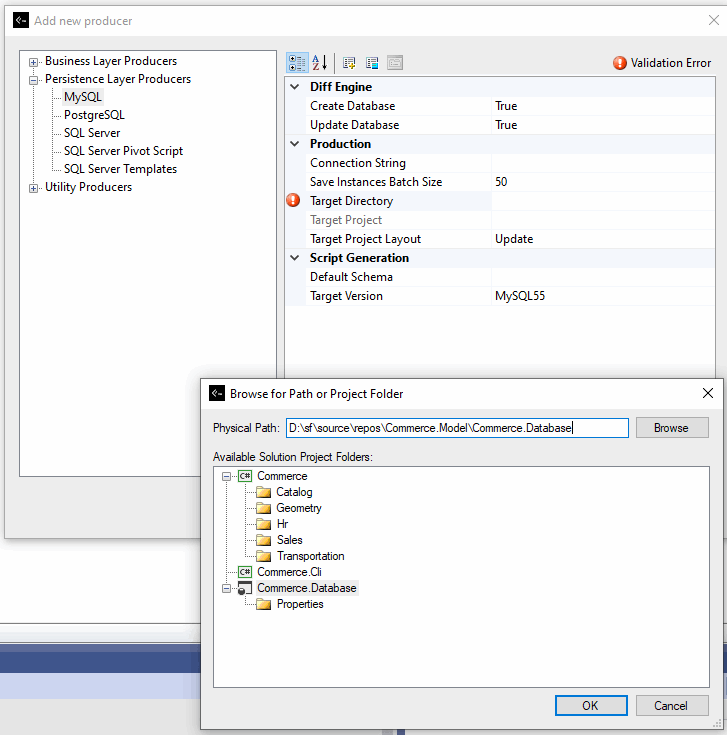Click the Persistence Layer Producers label
The height and width of the screenshot is (735, 727).
coord(118,79)
